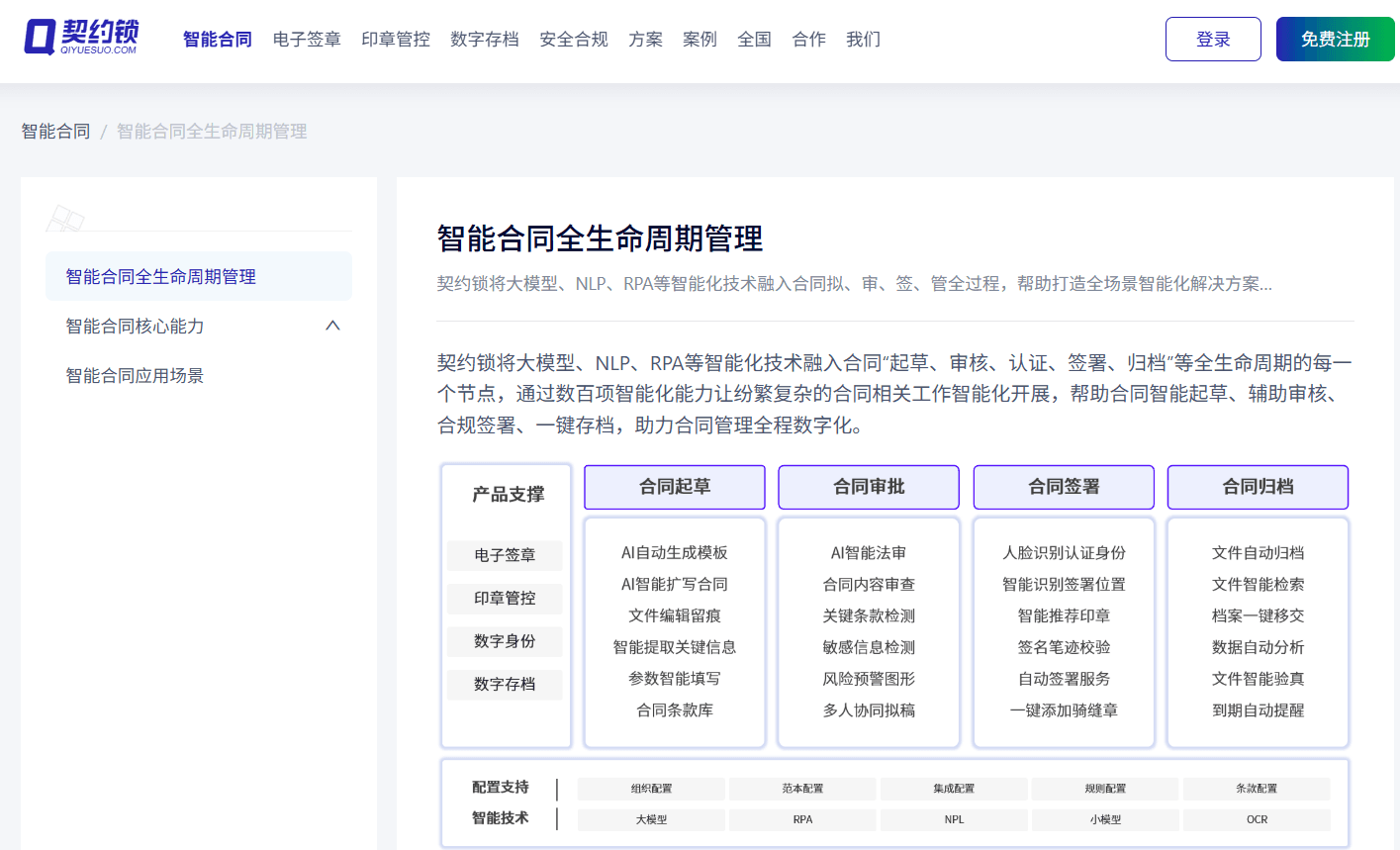Click the 到期自动提醒 item
The width and height of the screenshot is (1400, 850).
(x=1258, y=710)
